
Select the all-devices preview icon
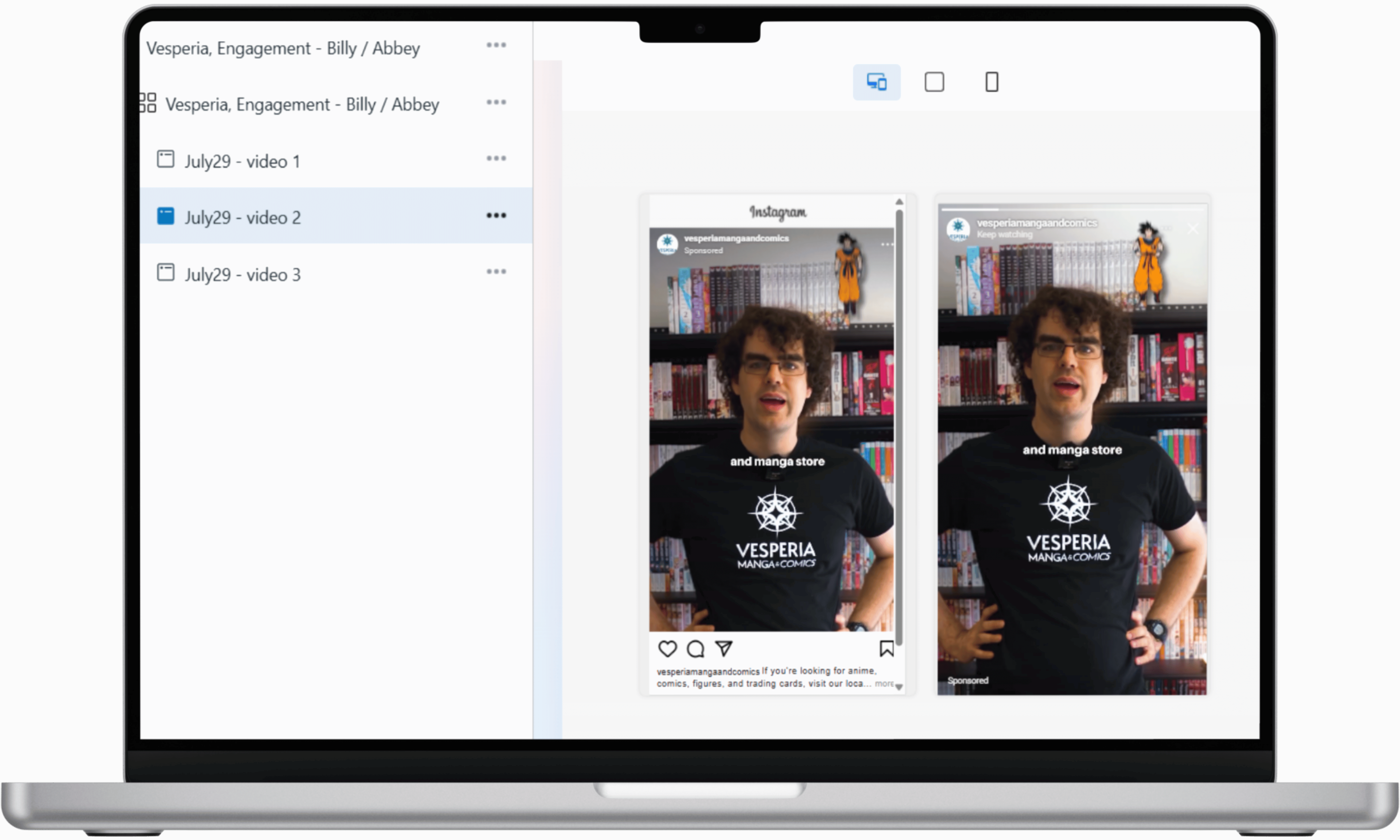[876, 82]
